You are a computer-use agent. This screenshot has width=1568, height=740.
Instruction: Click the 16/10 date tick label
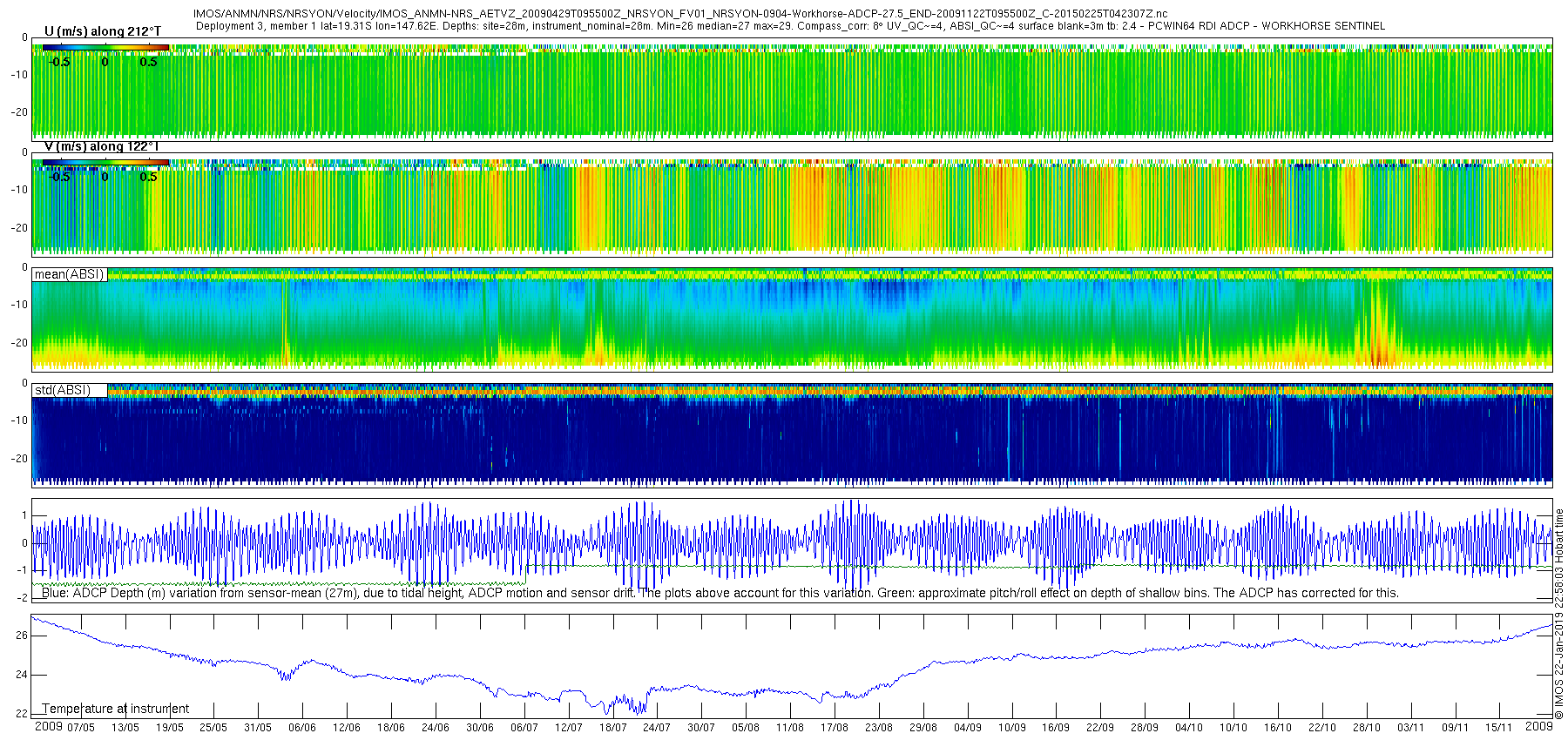(x=1278, y=728)
